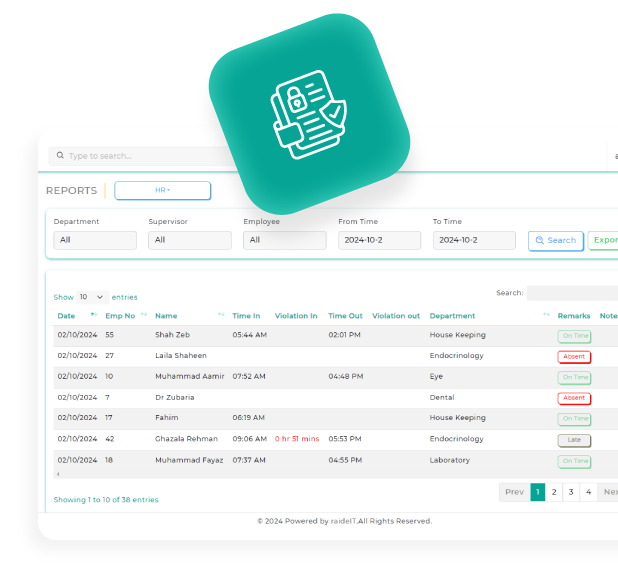Click the Date column sort arrows

[x=94, y=315]
